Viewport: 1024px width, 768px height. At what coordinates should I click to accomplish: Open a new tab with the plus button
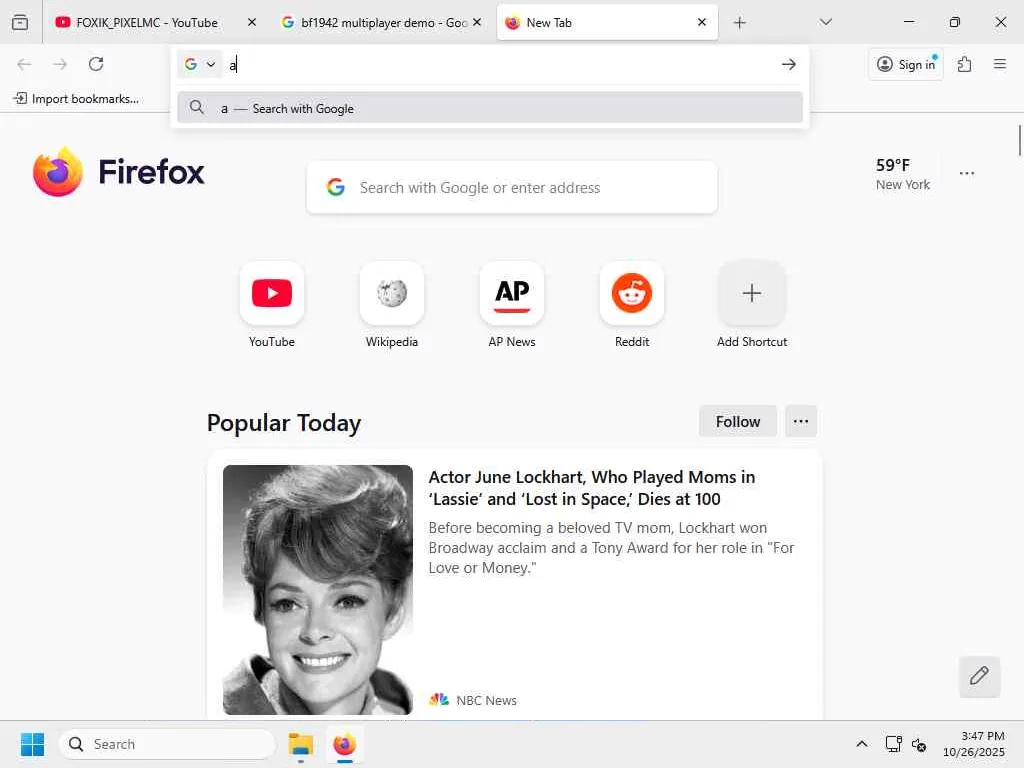(739, 23)
